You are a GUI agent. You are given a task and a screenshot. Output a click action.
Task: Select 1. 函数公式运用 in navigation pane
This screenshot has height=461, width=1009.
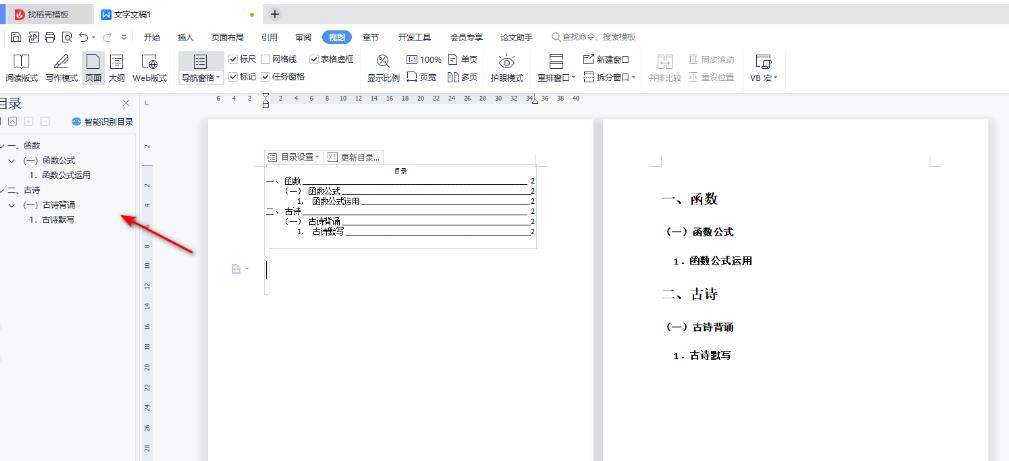pos(60,175)
